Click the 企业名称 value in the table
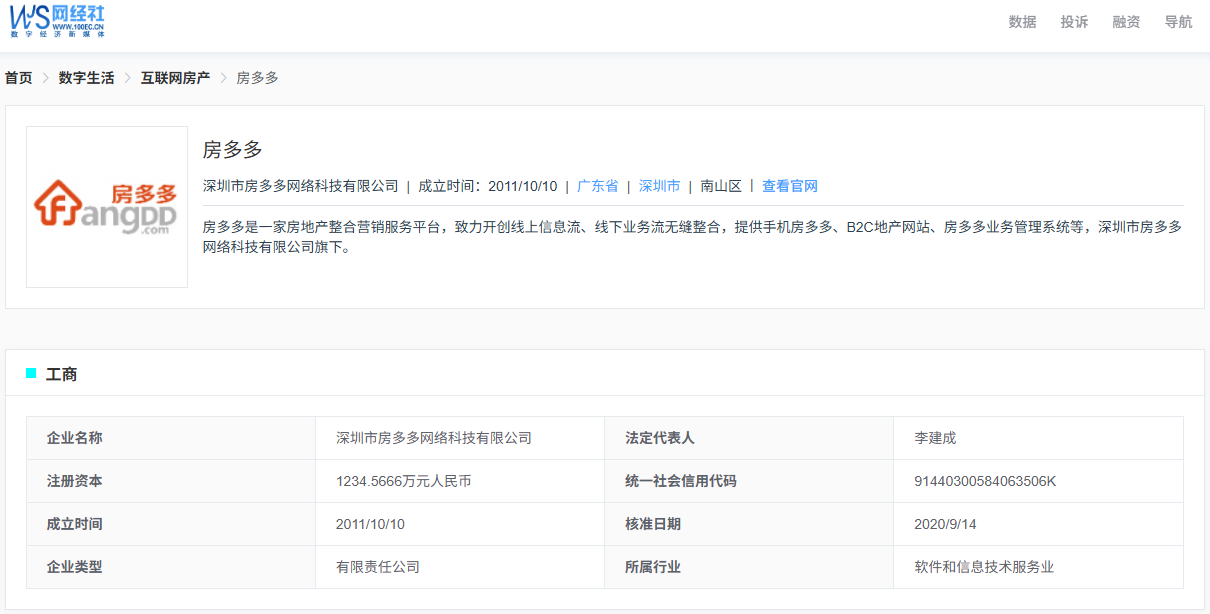 434,438
